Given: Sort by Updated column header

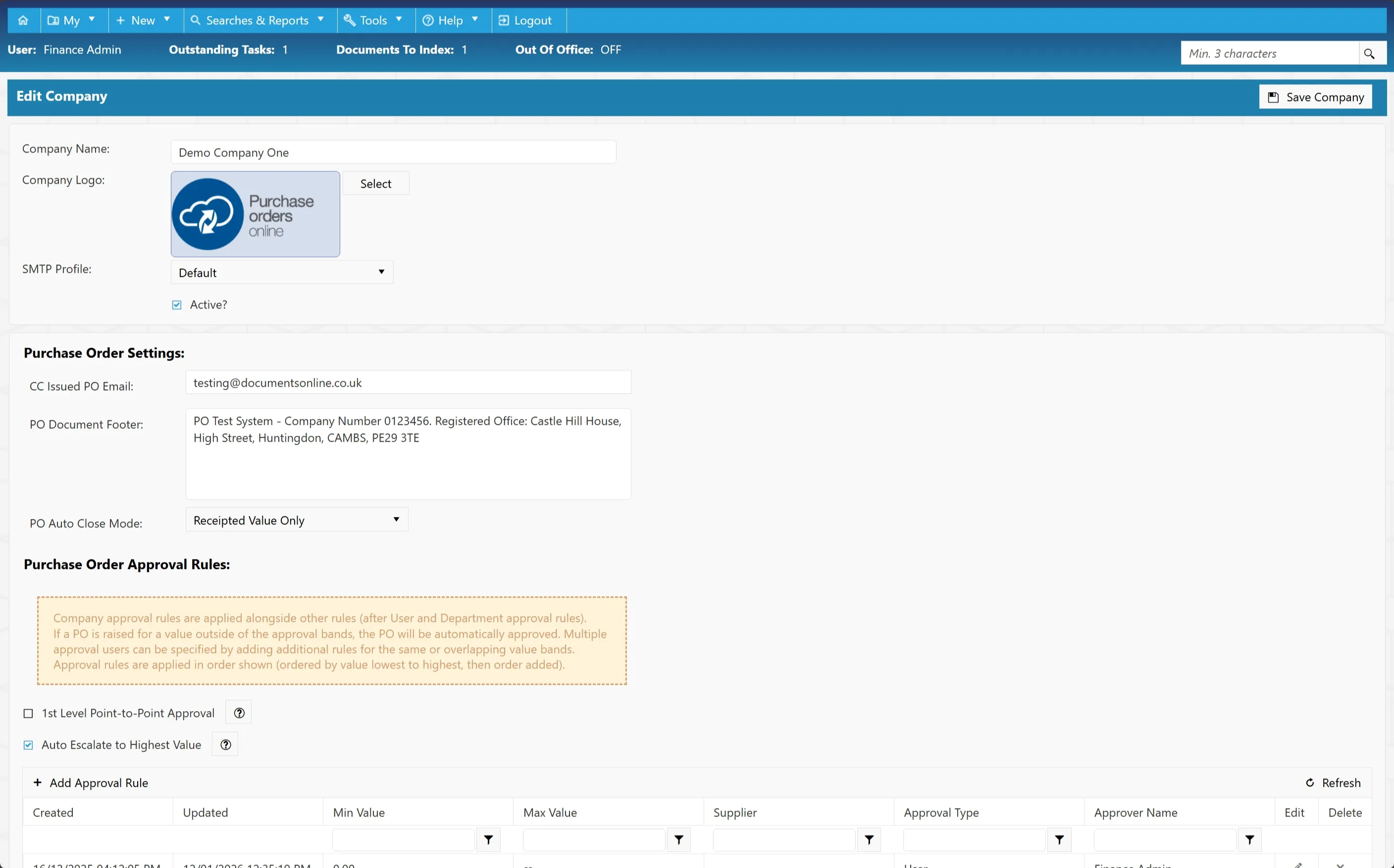Looking at the screenshot, I should click(x=206, y=813).
